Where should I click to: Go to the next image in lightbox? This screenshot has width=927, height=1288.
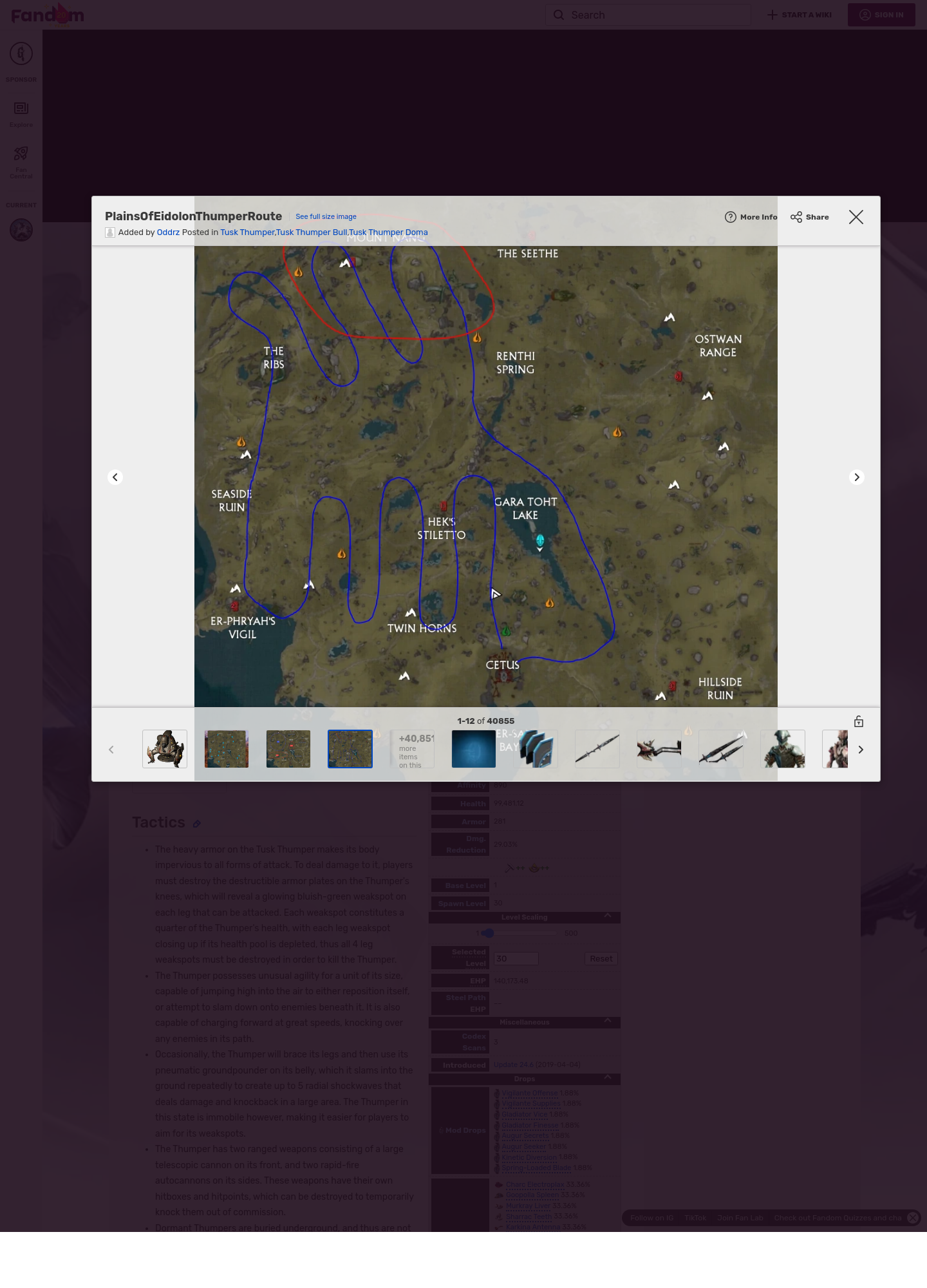coord(857,477)
